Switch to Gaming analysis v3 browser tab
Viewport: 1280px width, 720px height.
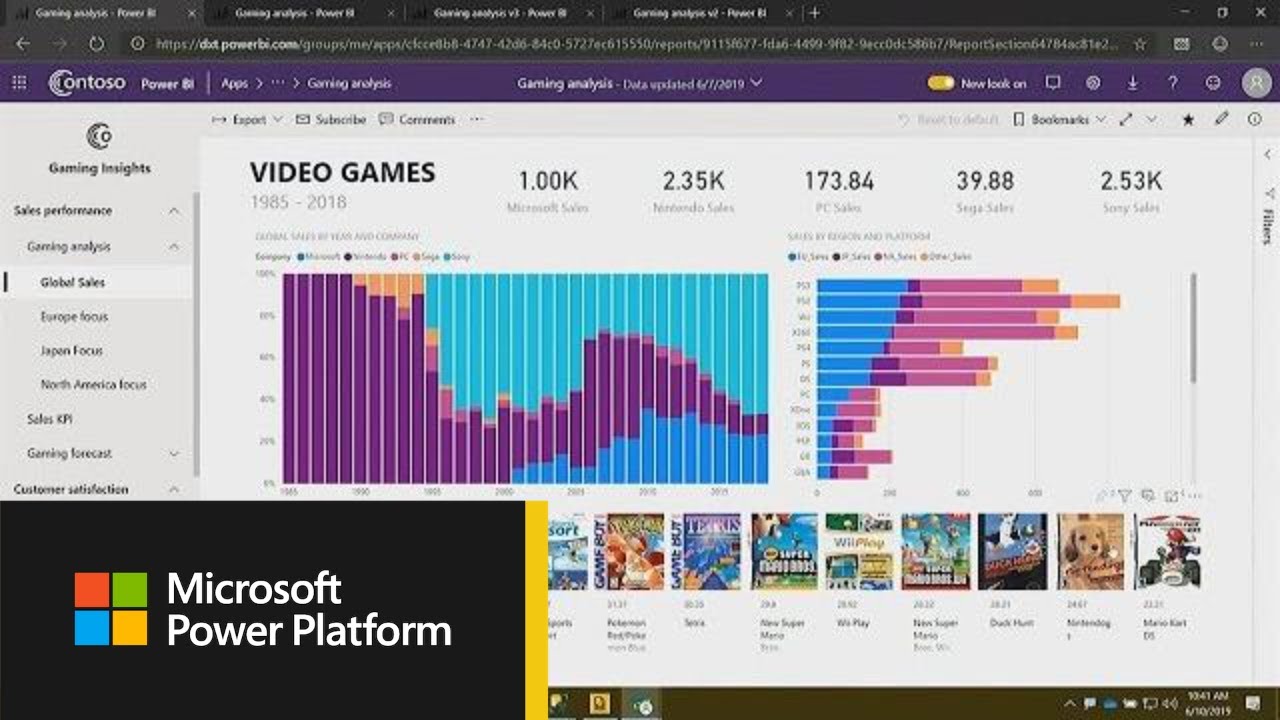coord(505,14)
